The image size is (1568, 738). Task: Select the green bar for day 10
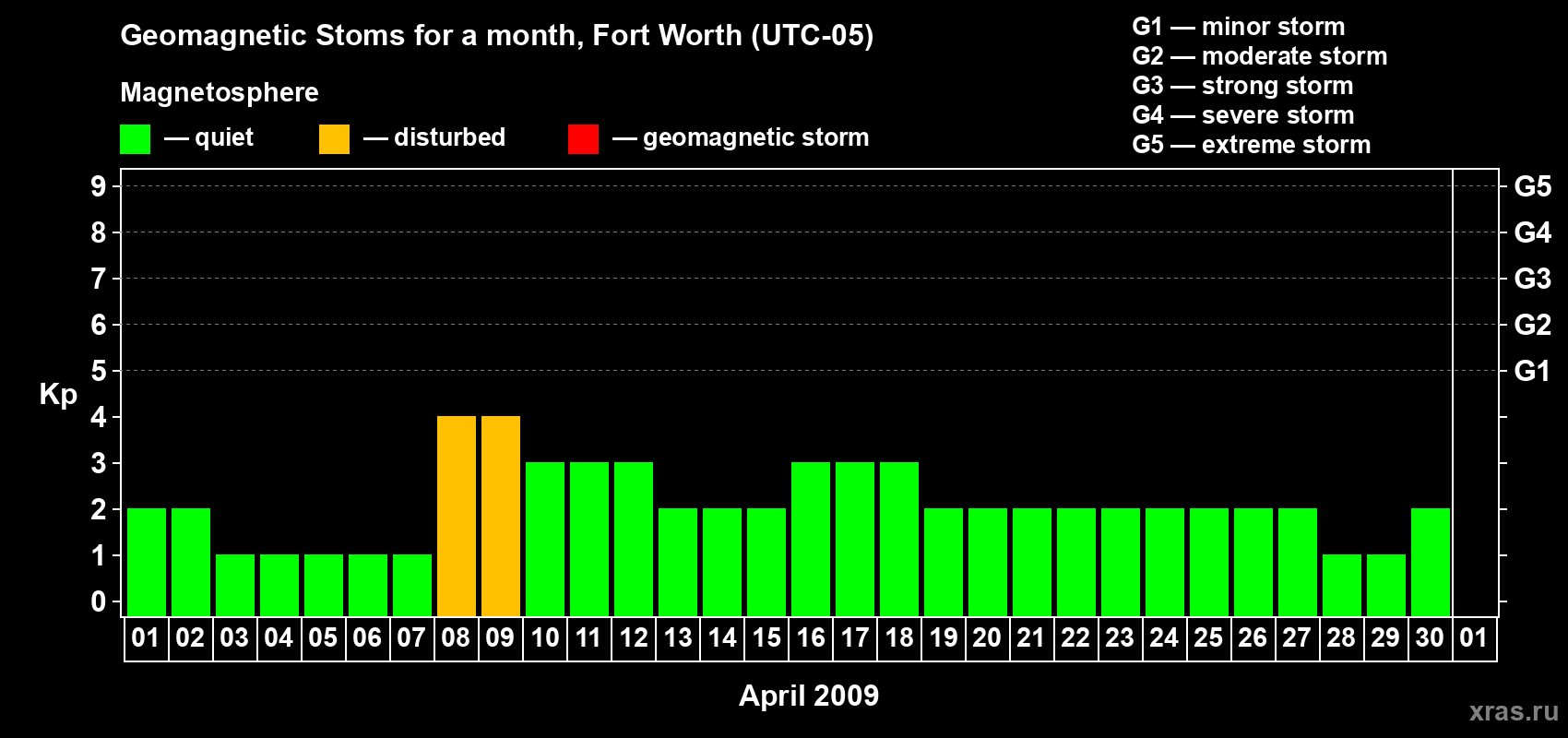point(545,539)
